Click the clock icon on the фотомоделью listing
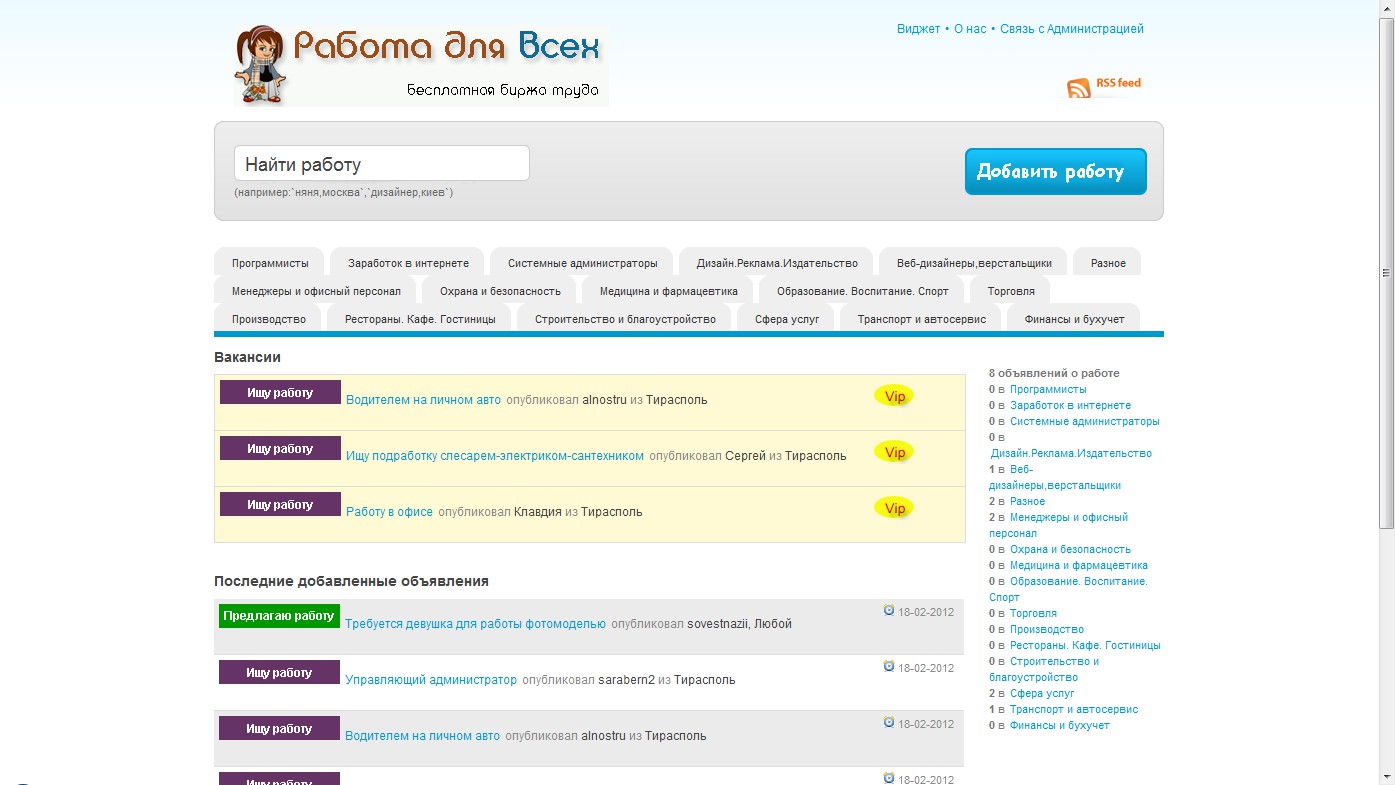Image resolution: width=1395 pixels, height=785 pixels. 889,610
